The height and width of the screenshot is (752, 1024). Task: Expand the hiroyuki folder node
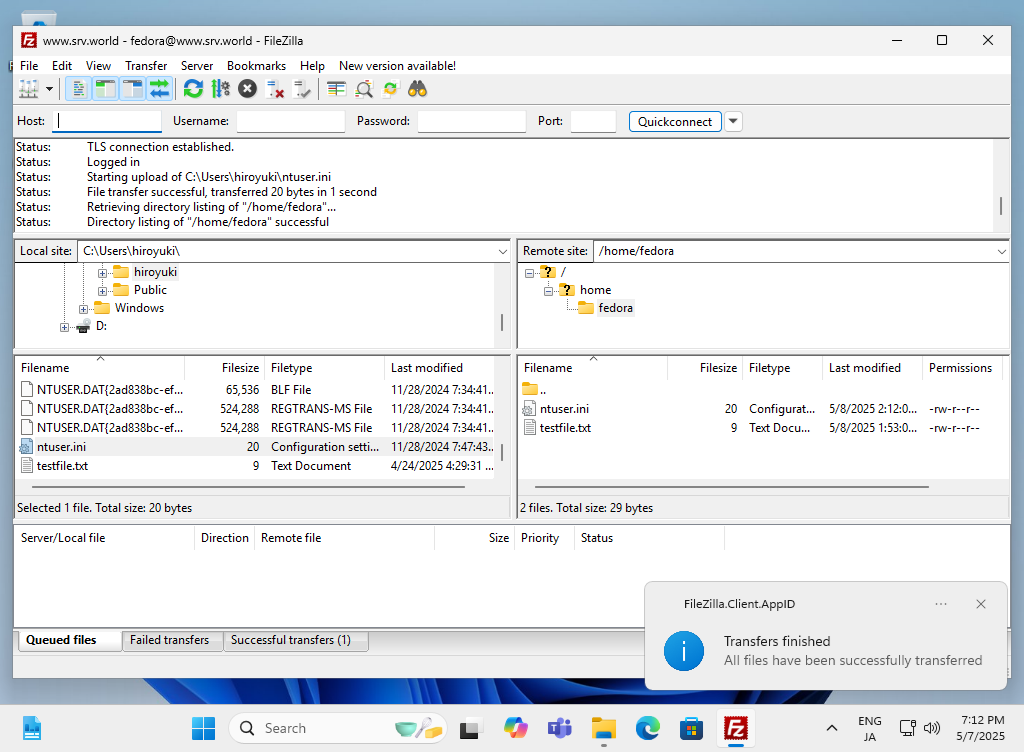pyautogui.click(x=103, y=273)
